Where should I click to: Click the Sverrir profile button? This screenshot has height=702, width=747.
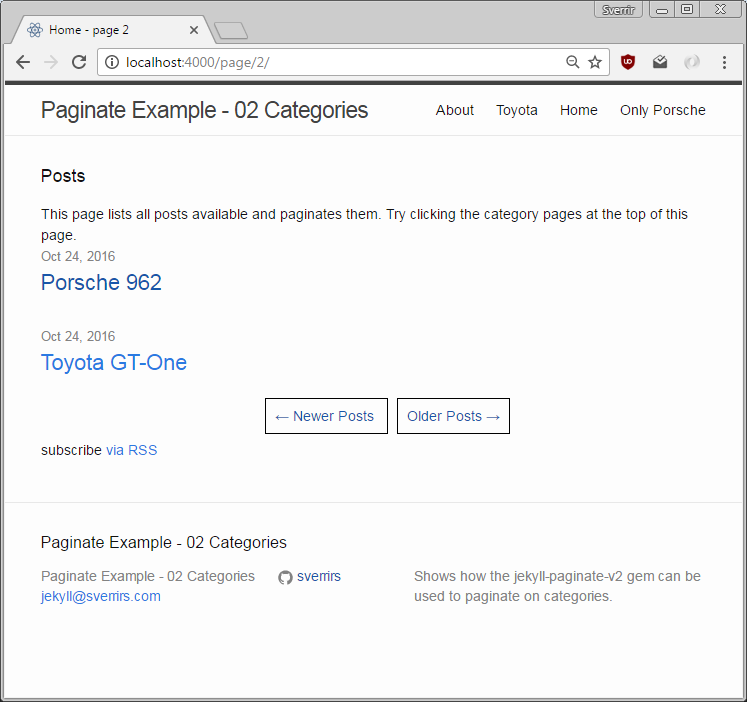[x=618, y=10]
